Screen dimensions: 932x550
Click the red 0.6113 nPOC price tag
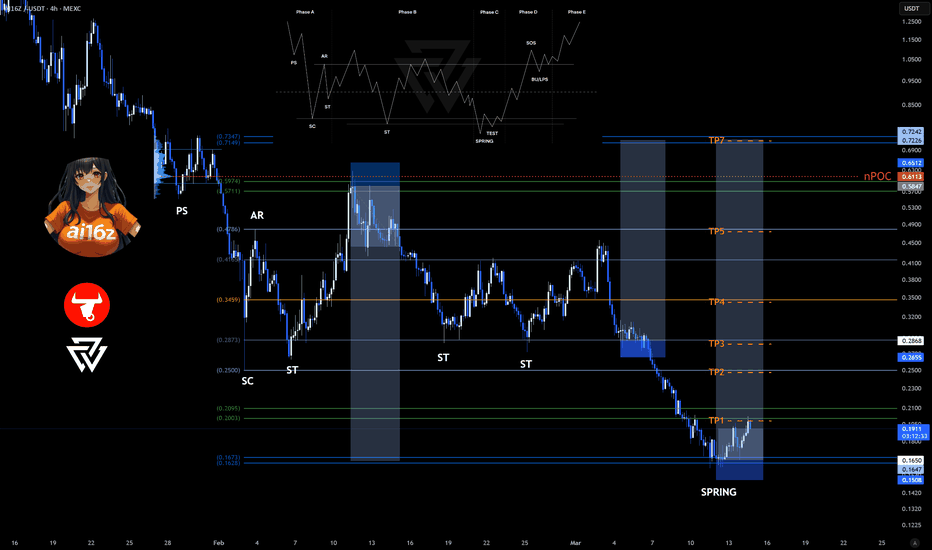pos(911,177)
